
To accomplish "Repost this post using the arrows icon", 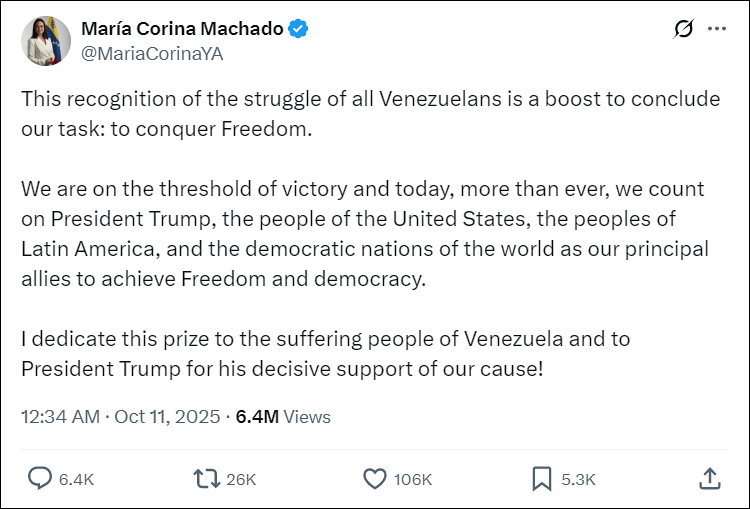I will point(206,479).
